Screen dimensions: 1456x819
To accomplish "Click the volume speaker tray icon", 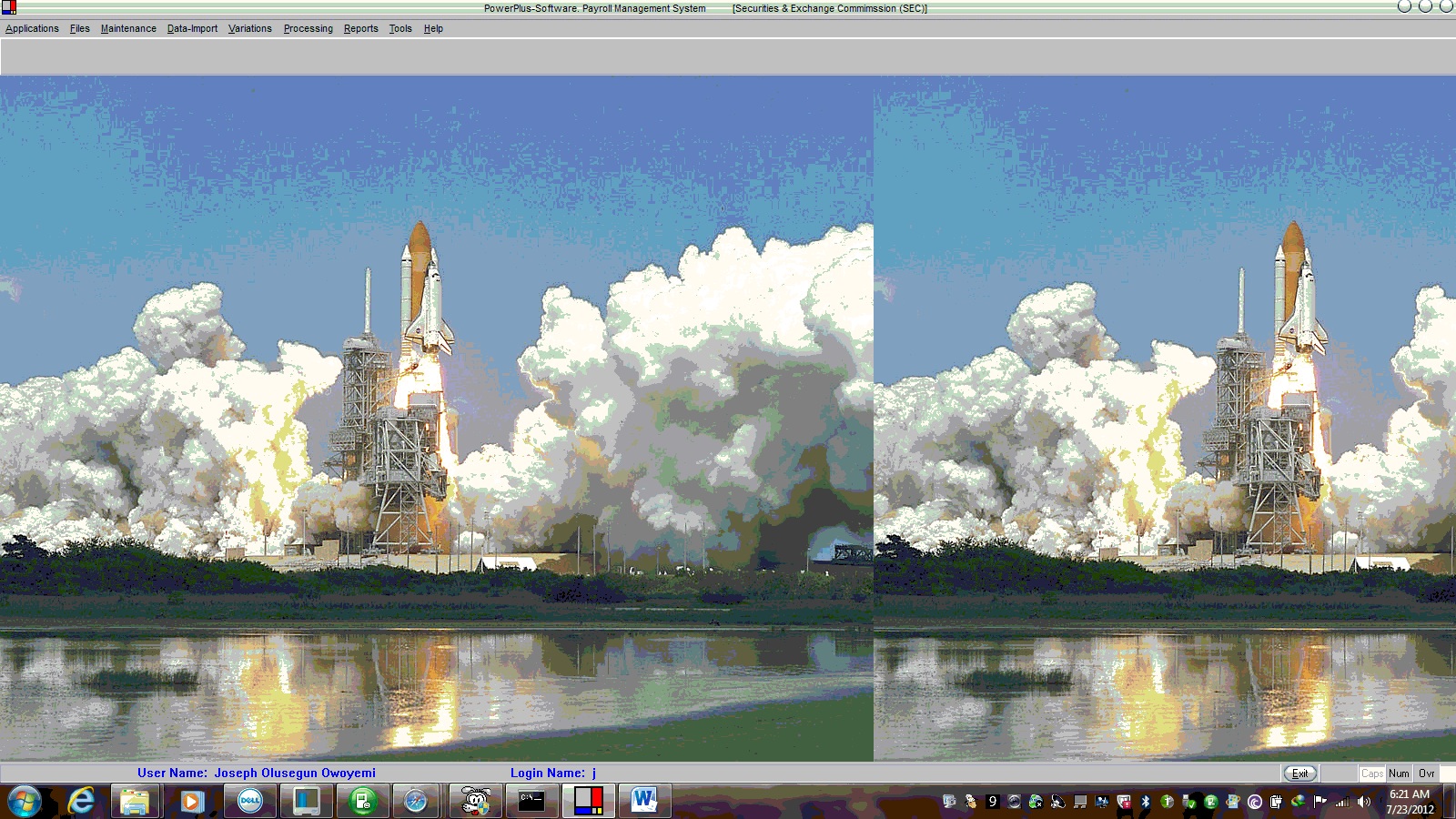I will (1363, 802).
